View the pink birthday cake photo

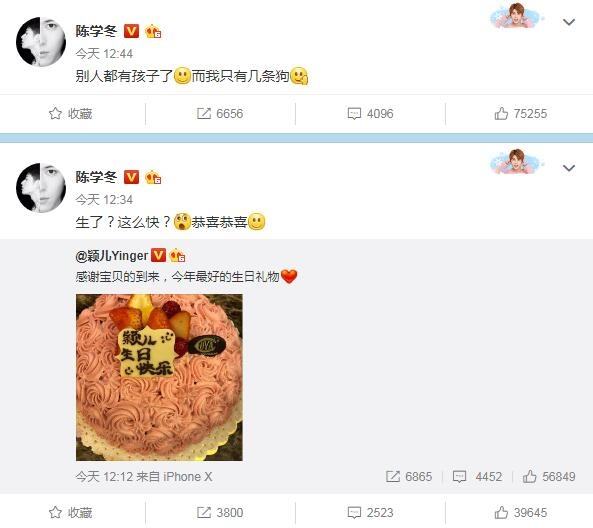[159, 377]
